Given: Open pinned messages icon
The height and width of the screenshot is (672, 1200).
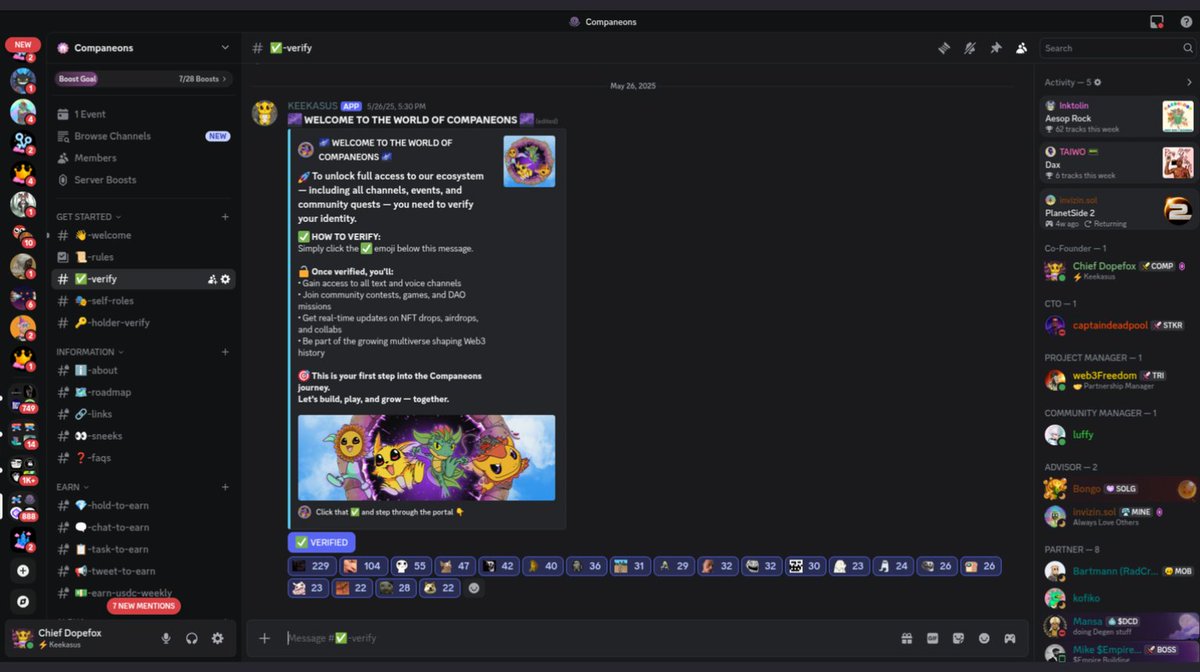Looking at the screenshot, I should pyautogui.click(x=995, y=48).
